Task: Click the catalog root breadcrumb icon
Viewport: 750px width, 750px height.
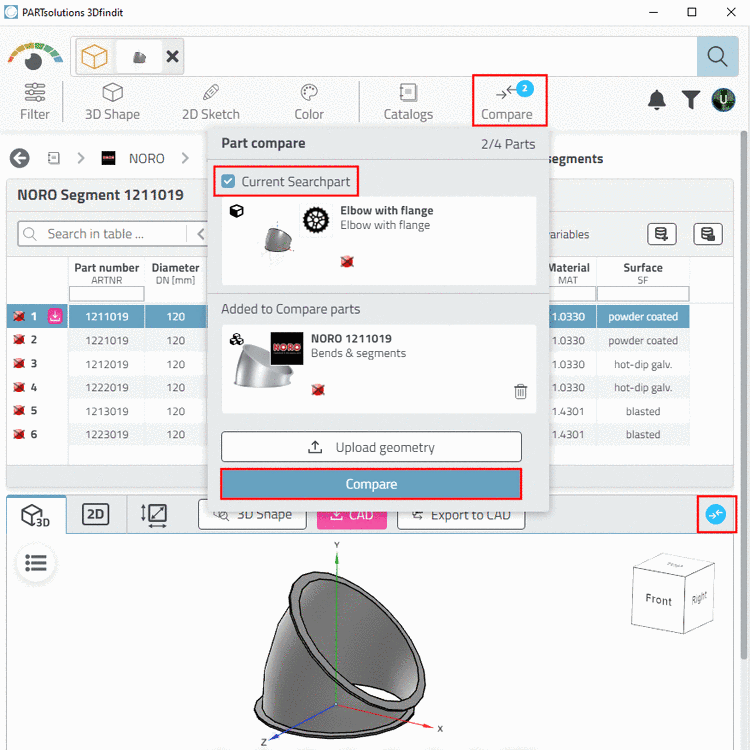Action: click(54, 158)
